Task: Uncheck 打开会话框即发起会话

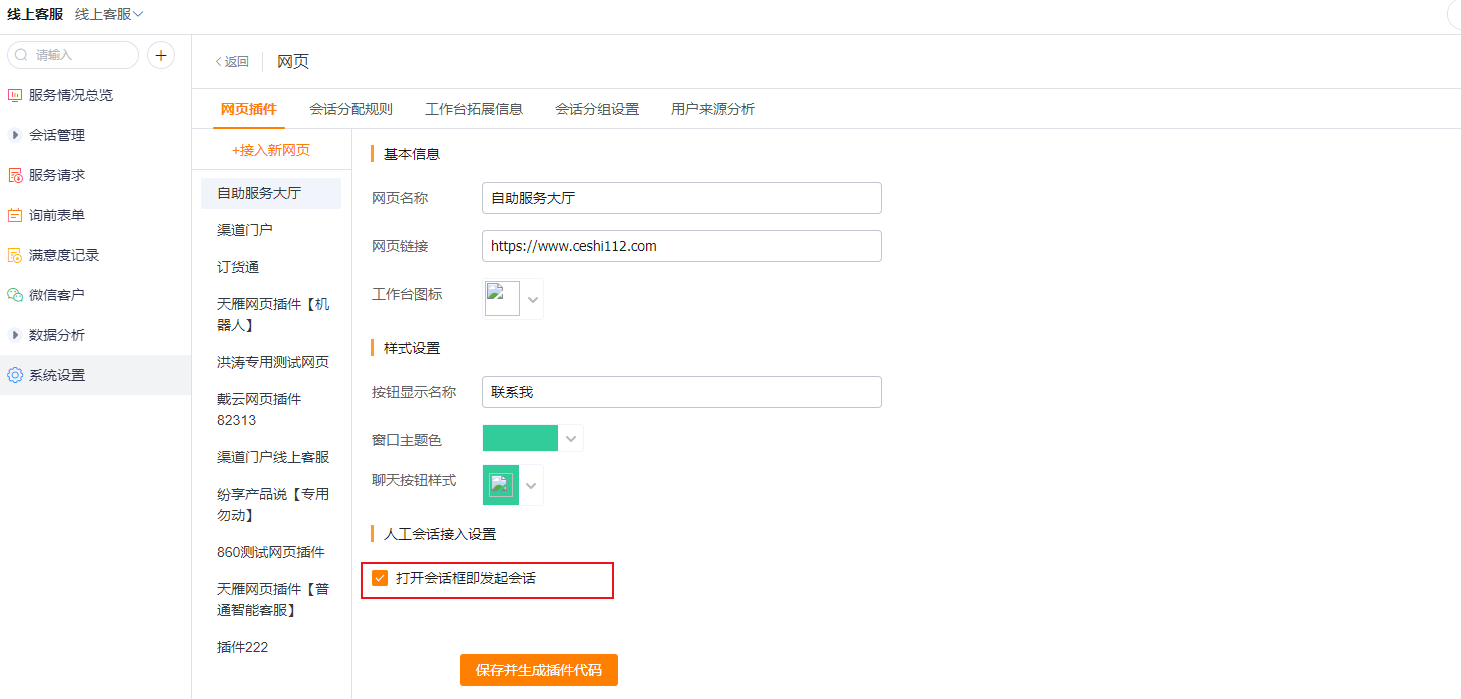Action: pos(379,578)
